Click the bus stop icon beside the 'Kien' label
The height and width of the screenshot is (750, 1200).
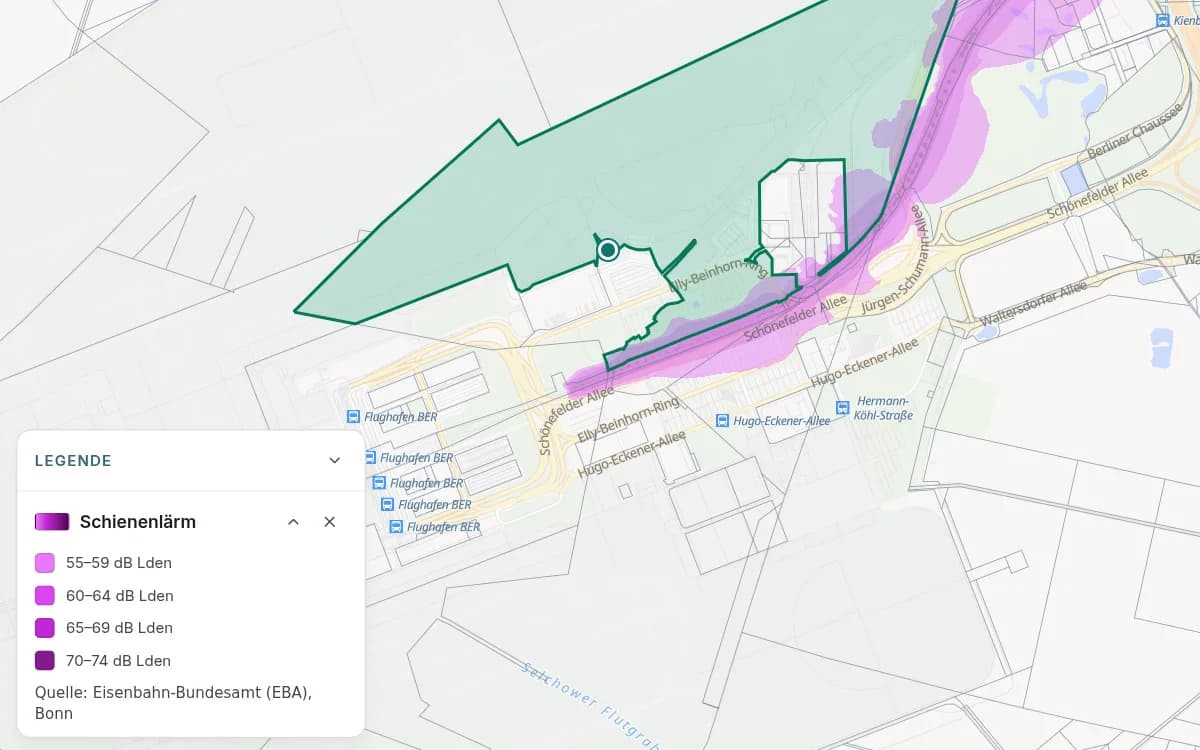1163,20
